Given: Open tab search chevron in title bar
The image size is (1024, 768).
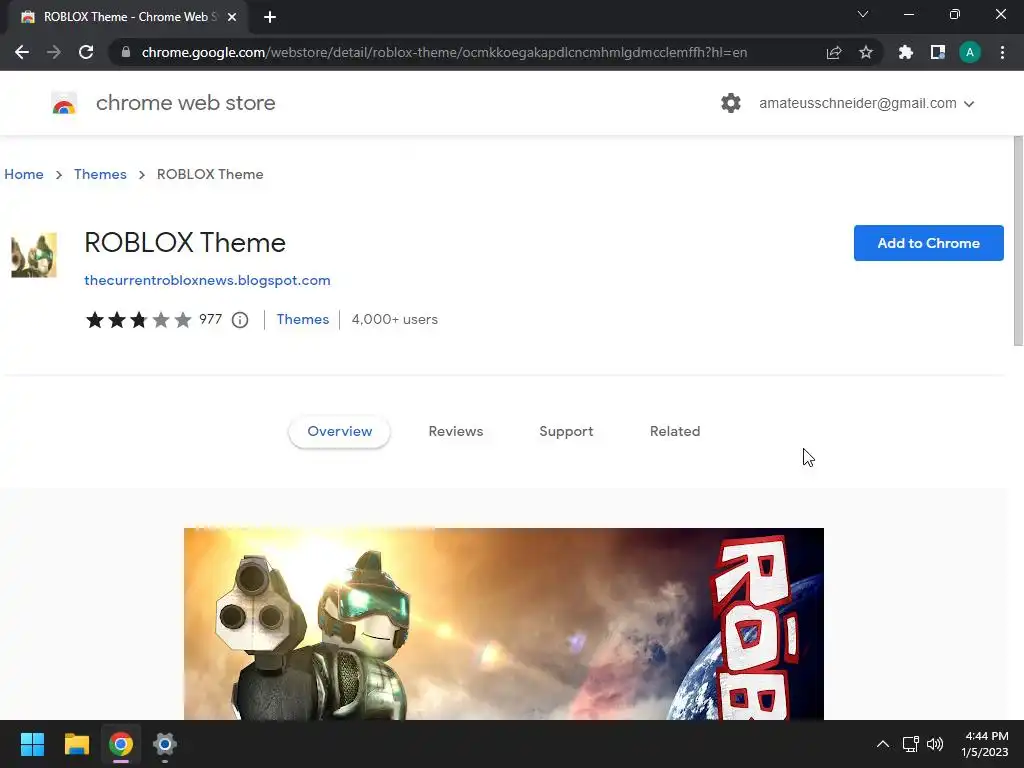Looking at the screenshot, I should [863, 14].
